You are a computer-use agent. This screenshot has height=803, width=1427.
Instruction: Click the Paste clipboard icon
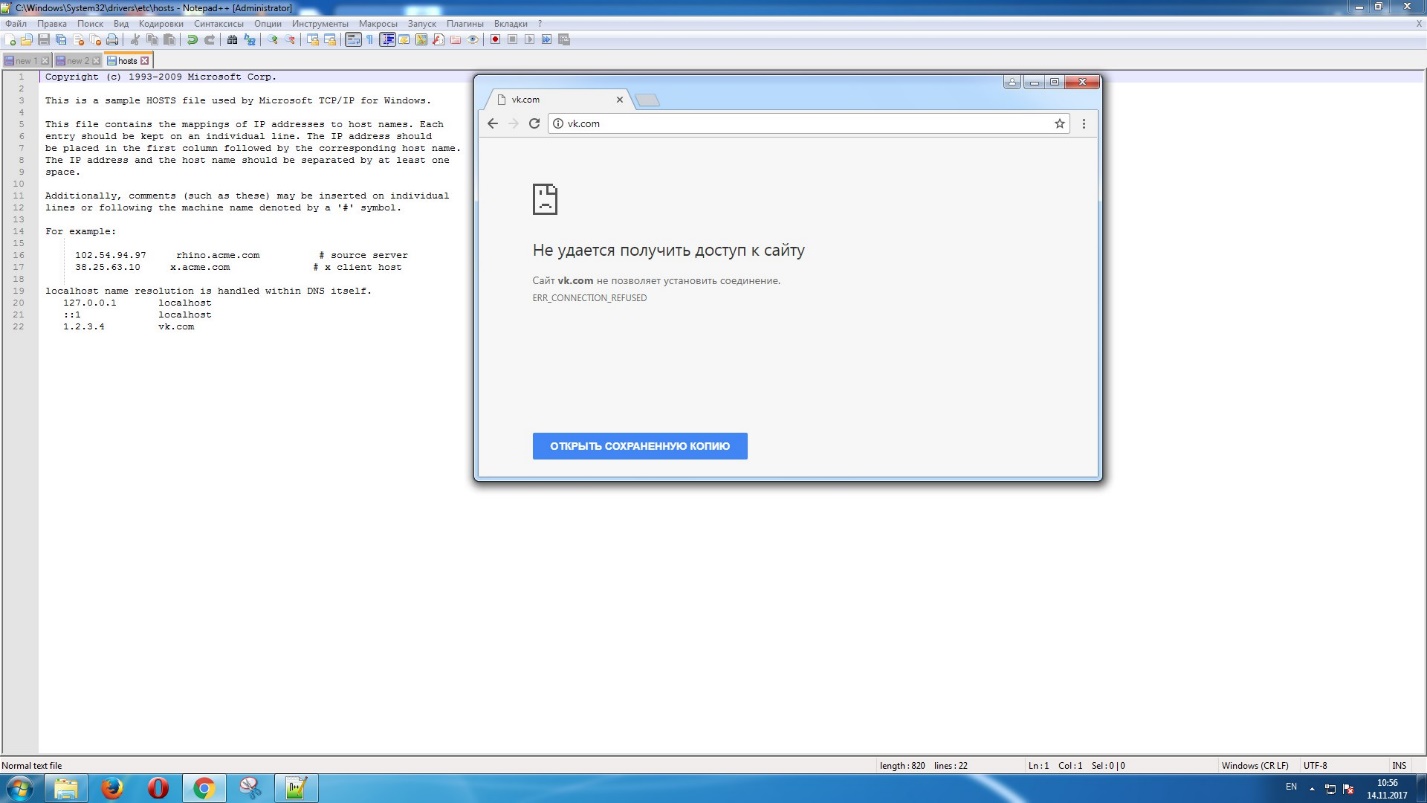pos(169,40)
